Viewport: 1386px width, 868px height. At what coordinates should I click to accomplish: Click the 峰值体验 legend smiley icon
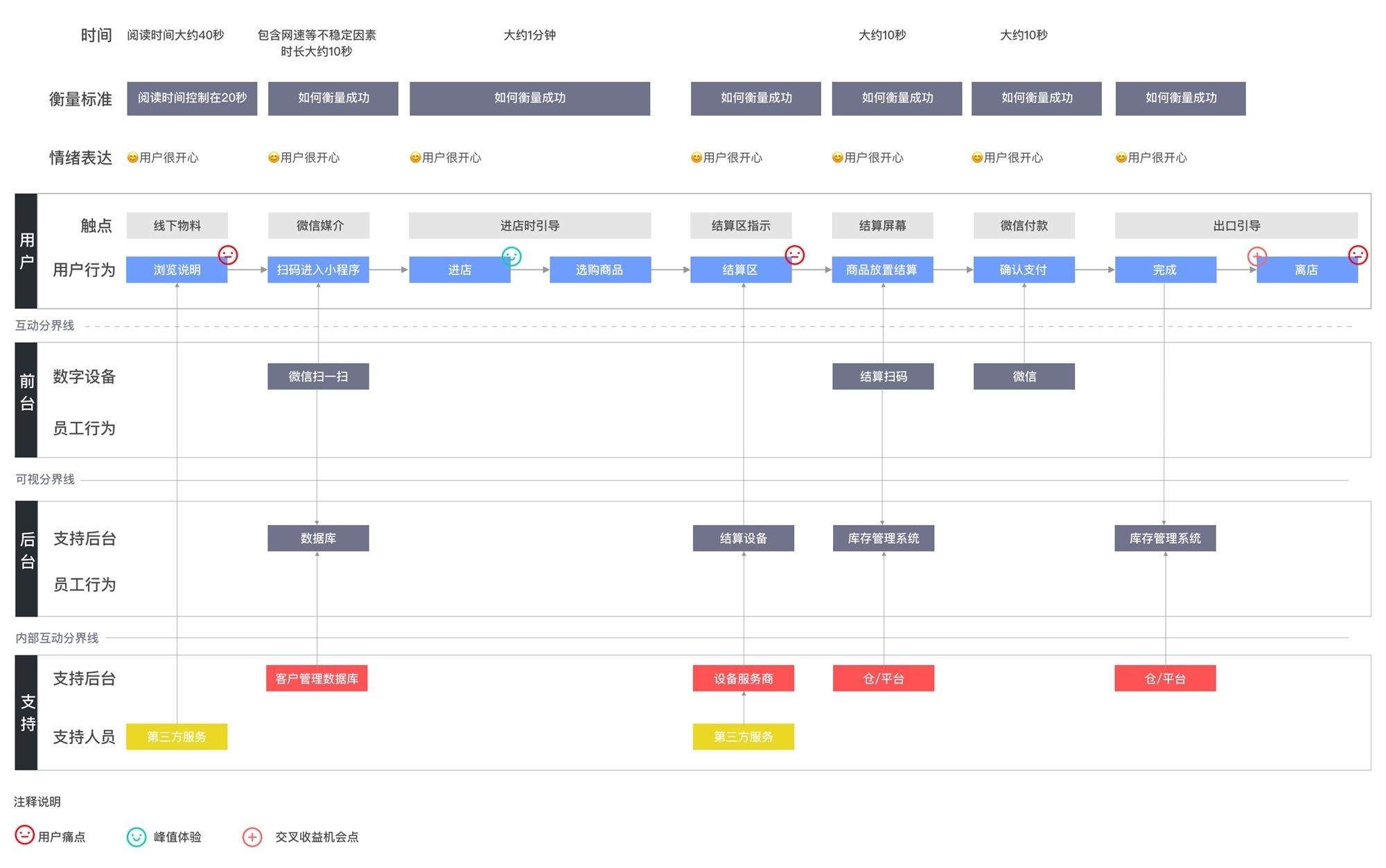pyautogui.click(x=137, y=837)
